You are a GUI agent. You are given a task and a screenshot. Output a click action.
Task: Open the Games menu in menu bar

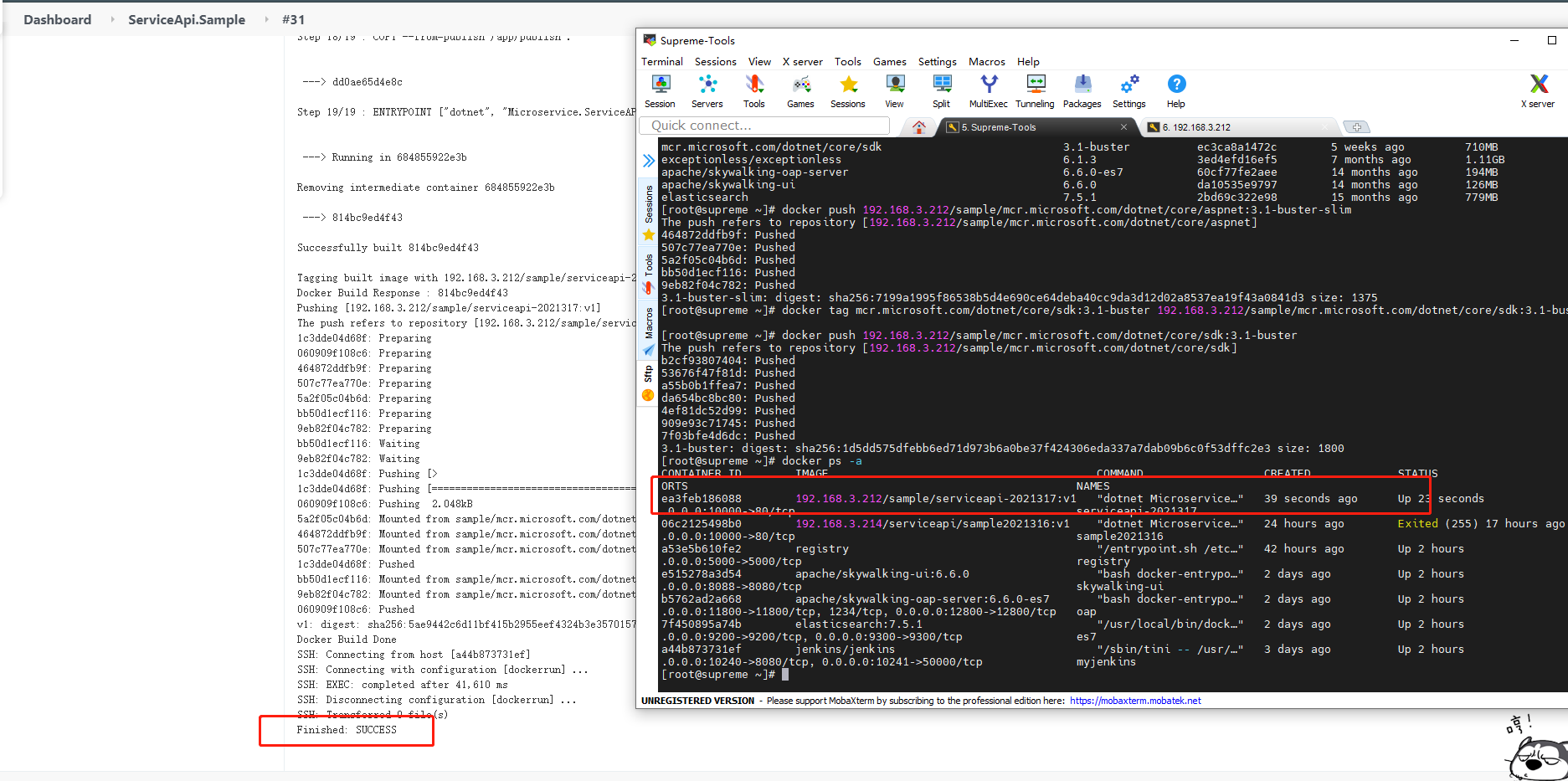[x=890, y=62]
